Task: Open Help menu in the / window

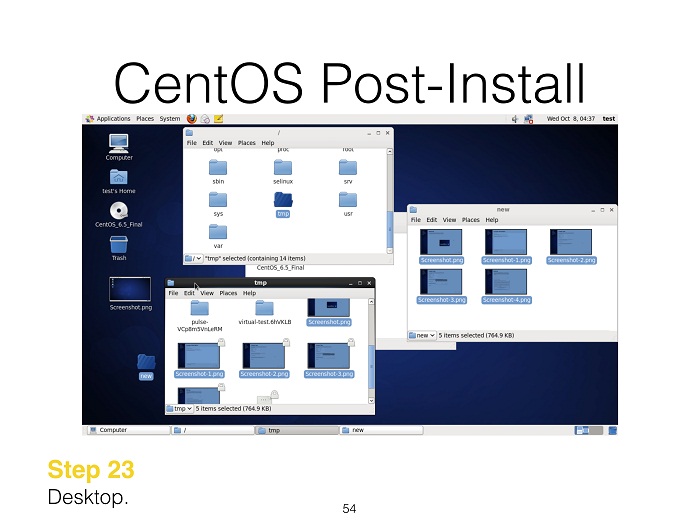Action: [x=267, y=143]
